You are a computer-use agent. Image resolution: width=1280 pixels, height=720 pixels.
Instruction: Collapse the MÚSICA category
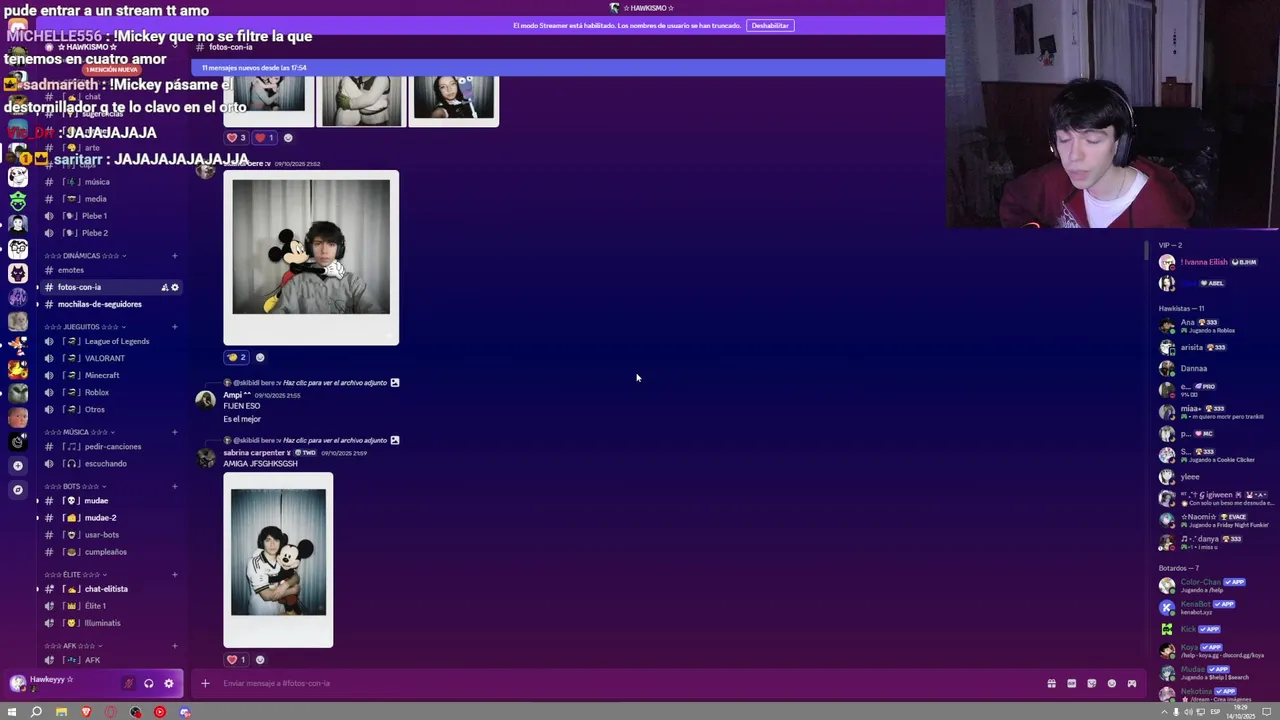(x=79, y=432)
